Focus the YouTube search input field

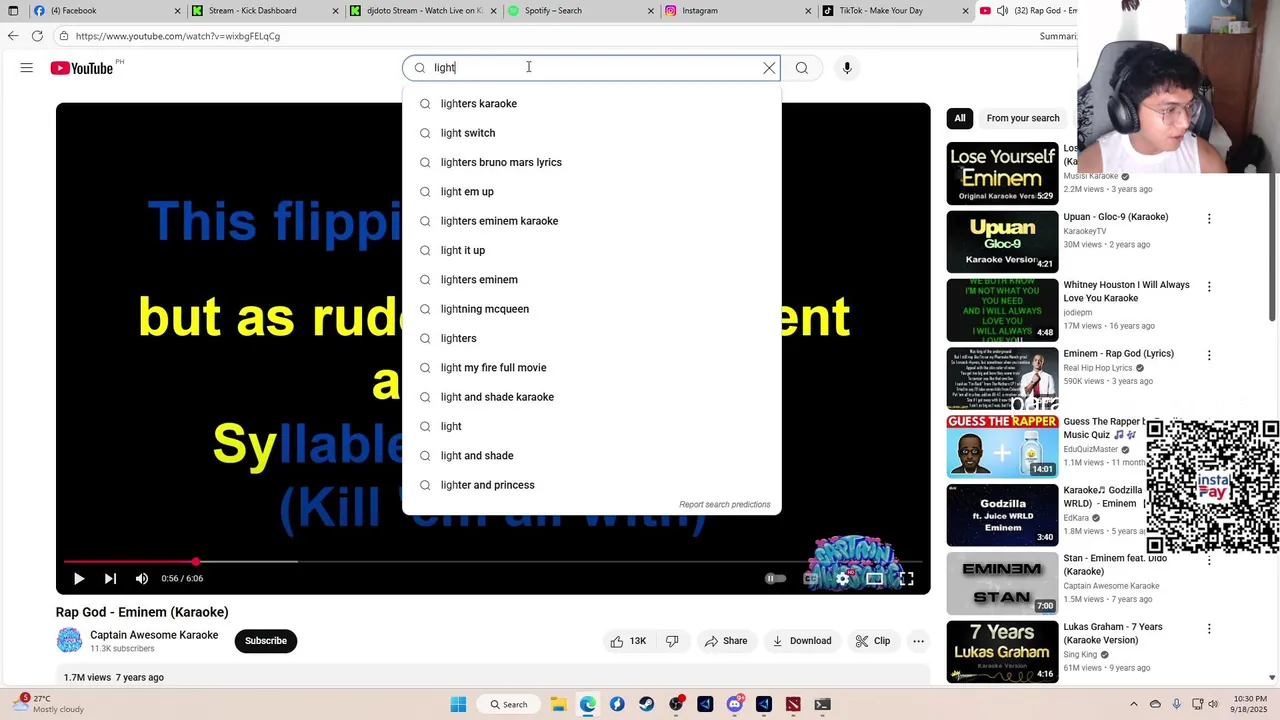(595, 68)
